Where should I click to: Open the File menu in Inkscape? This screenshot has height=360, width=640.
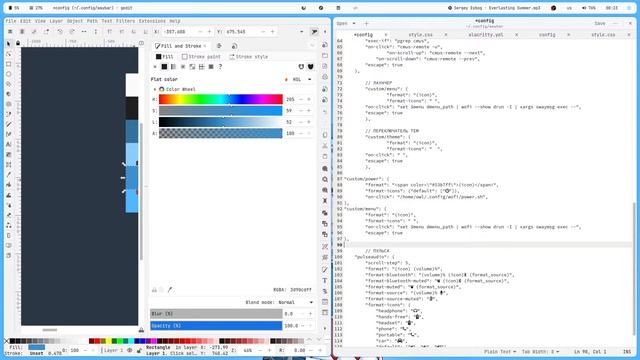(x=11, y=21)
